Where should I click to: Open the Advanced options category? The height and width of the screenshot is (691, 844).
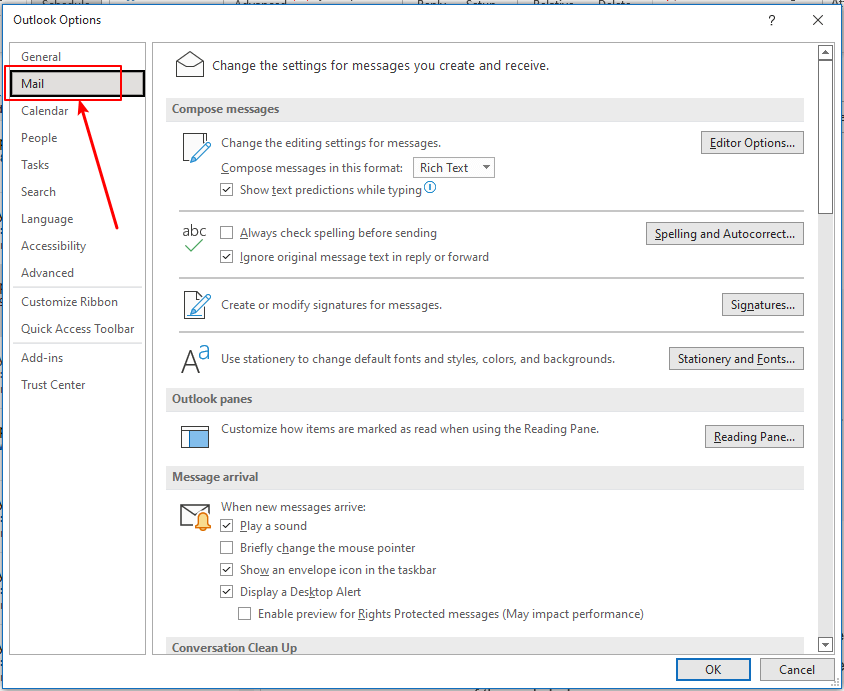(78, 273)
